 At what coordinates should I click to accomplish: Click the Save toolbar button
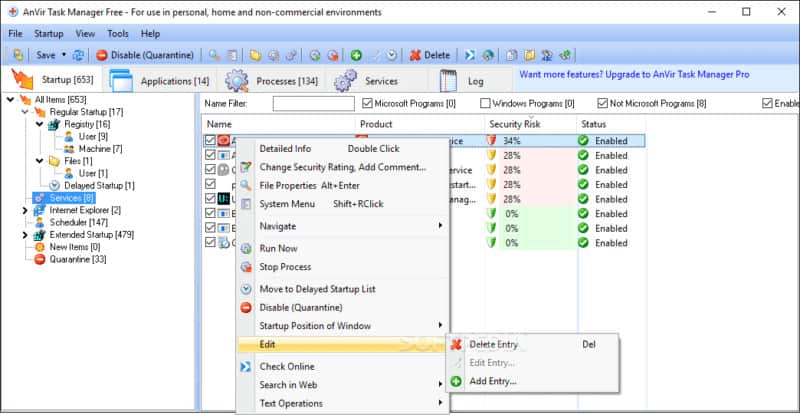[x=45, y=55]
